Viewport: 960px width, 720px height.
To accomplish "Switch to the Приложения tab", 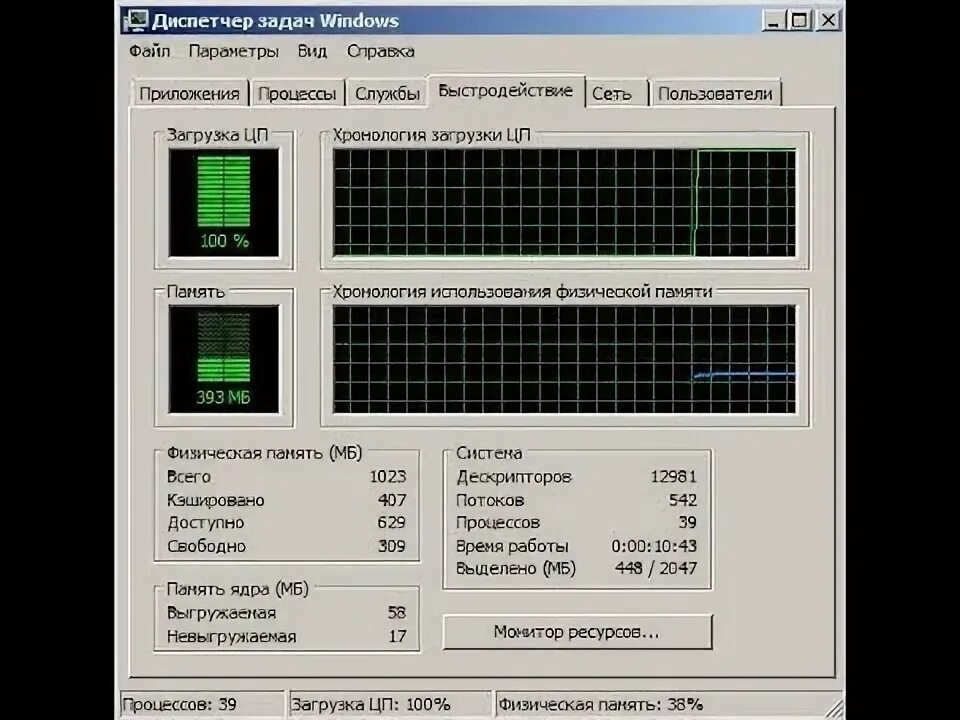I will click(189, 94).
